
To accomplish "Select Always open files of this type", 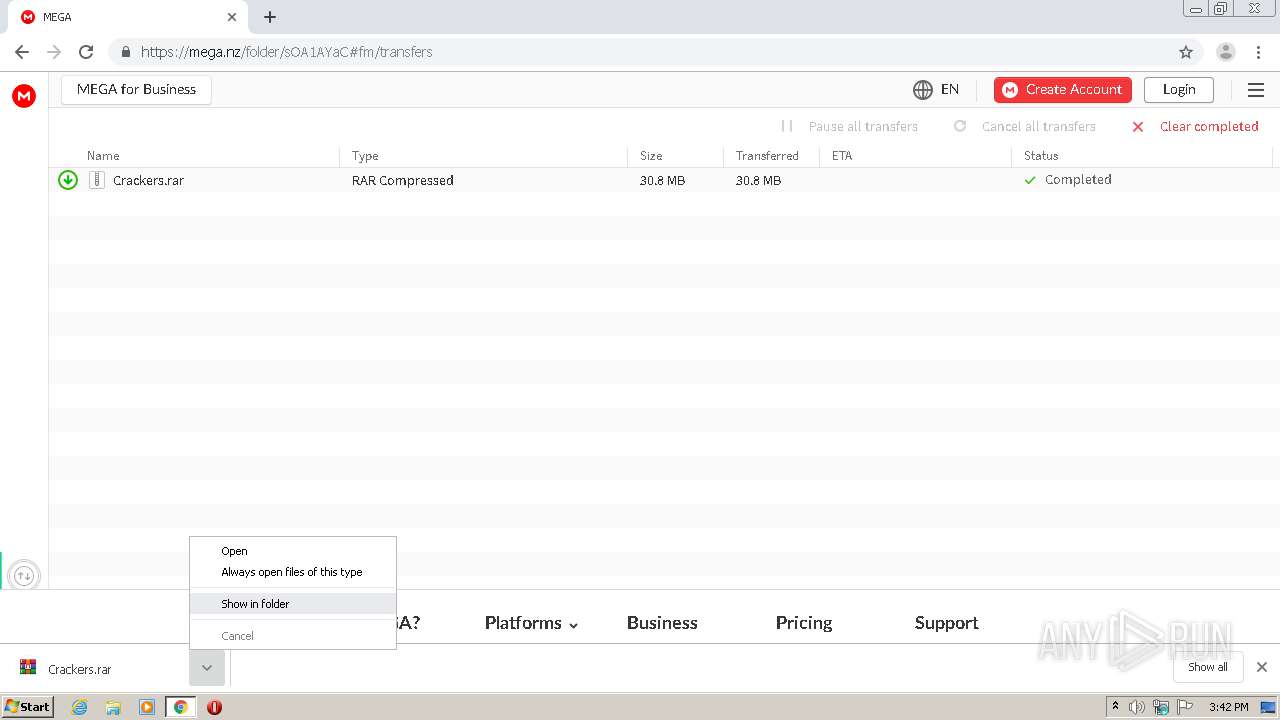I will (x=292, y=572).
